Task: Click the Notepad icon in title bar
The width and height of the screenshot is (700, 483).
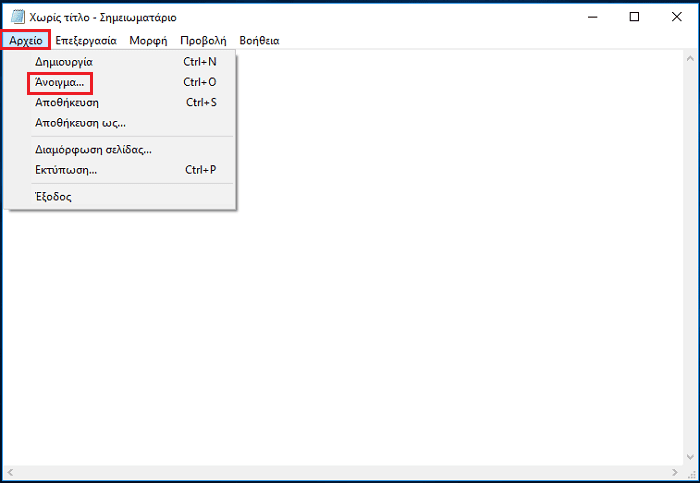Action: pos(18,17)
